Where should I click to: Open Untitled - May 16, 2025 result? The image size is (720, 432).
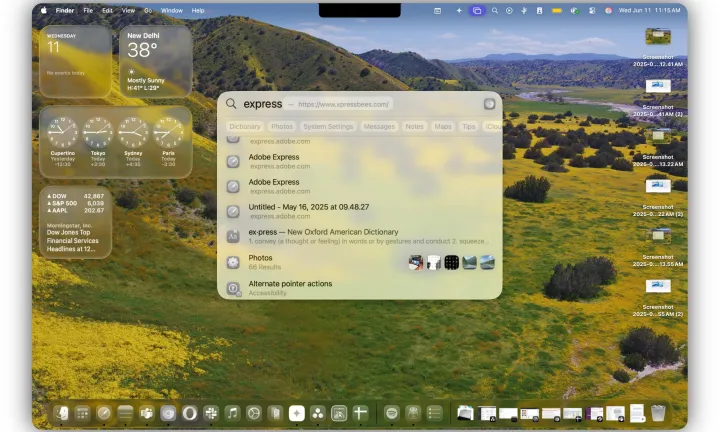pyautogui.click(x=360, y=211)
